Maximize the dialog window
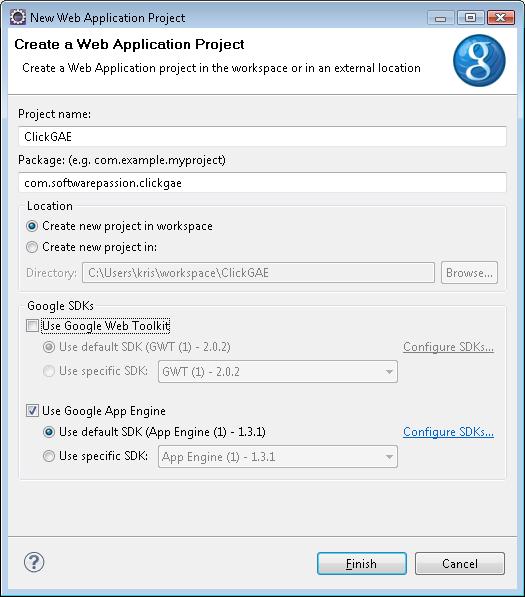This screenshot has width=525, height=597. click(470, 18)
